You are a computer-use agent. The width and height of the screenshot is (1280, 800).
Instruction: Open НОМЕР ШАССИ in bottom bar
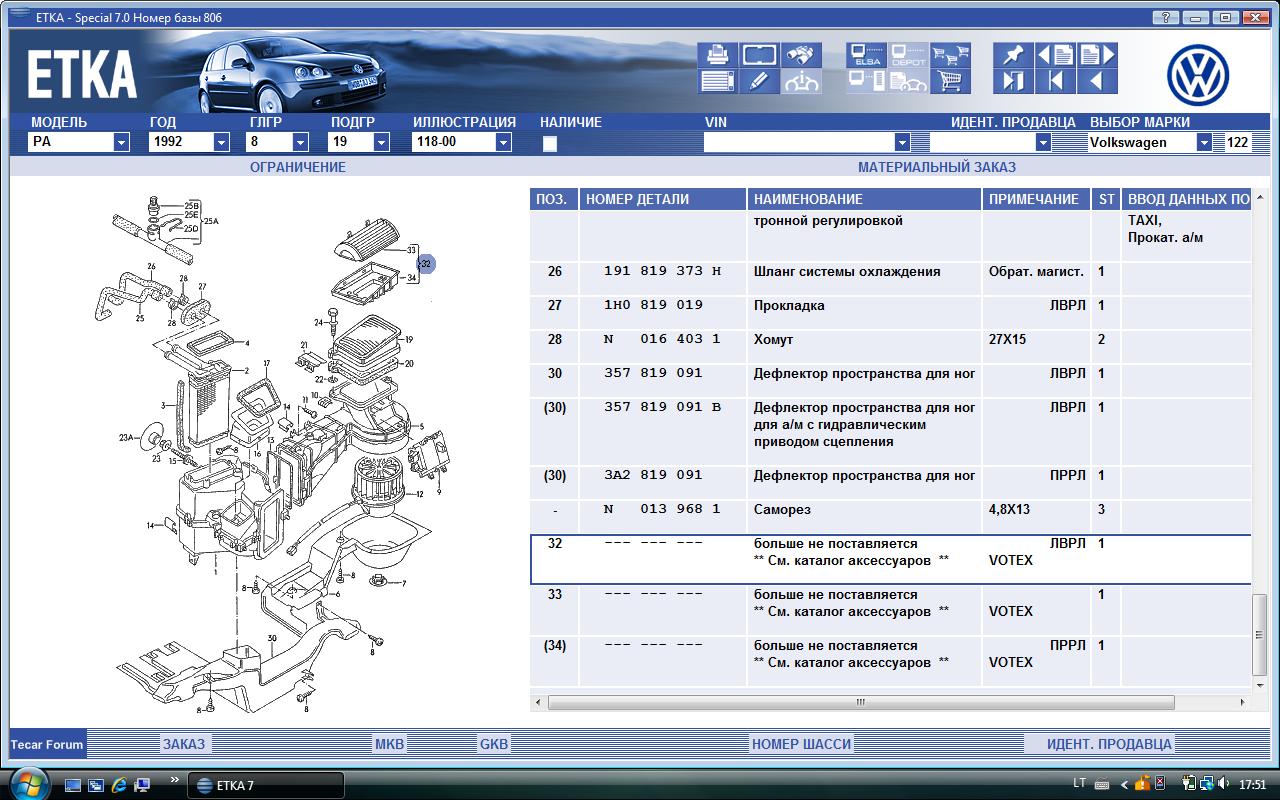click(x=801, y=744)
